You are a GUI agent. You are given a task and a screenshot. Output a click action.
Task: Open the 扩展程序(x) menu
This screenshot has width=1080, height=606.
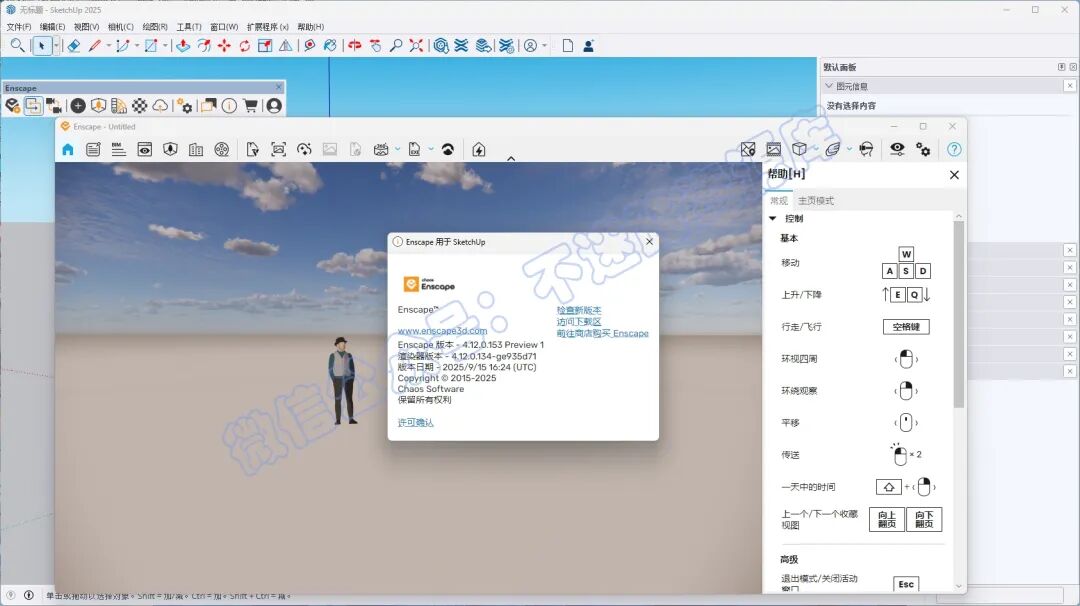[268, 27]
